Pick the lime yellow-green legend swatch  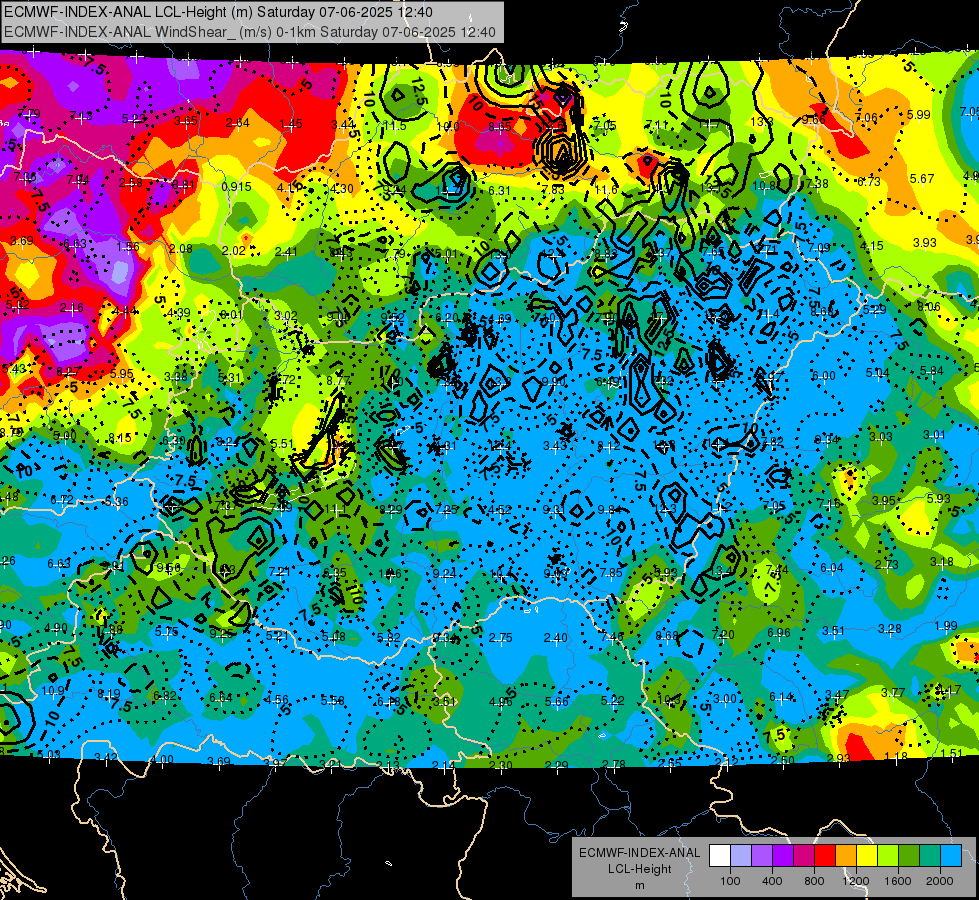click(x=888, y=856)
